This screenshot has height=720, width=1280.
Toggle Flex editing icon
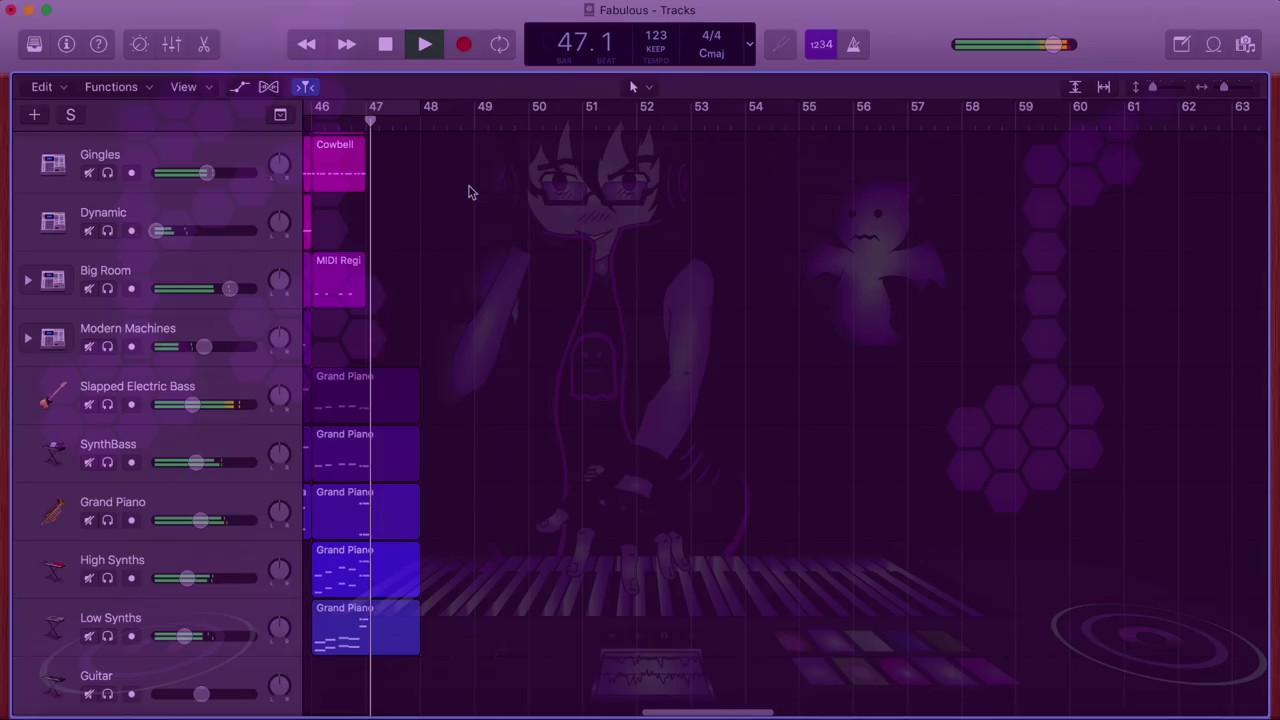[x=269, y=87]
